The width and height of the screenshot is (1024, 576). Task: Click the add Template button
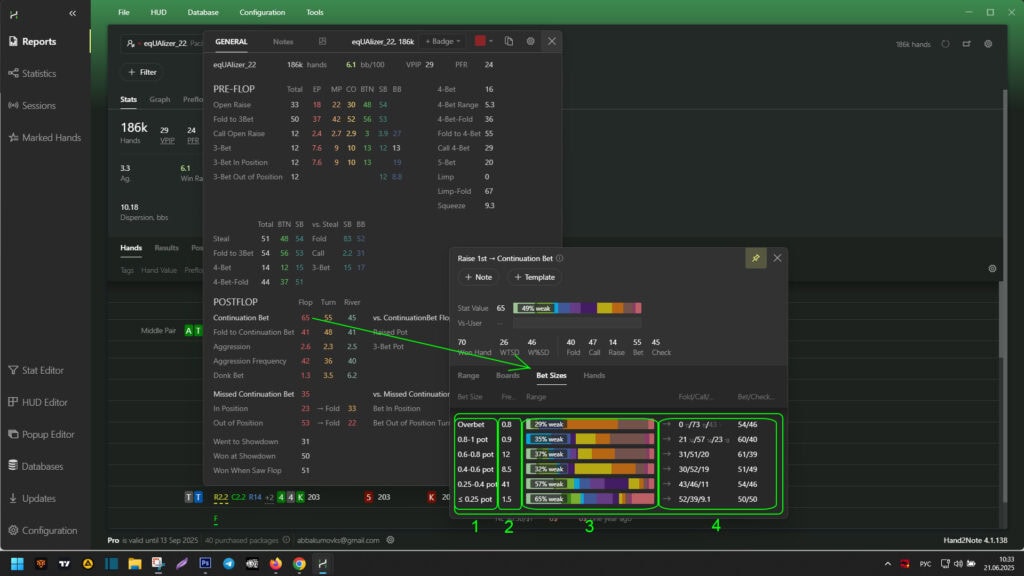[533, 277]
